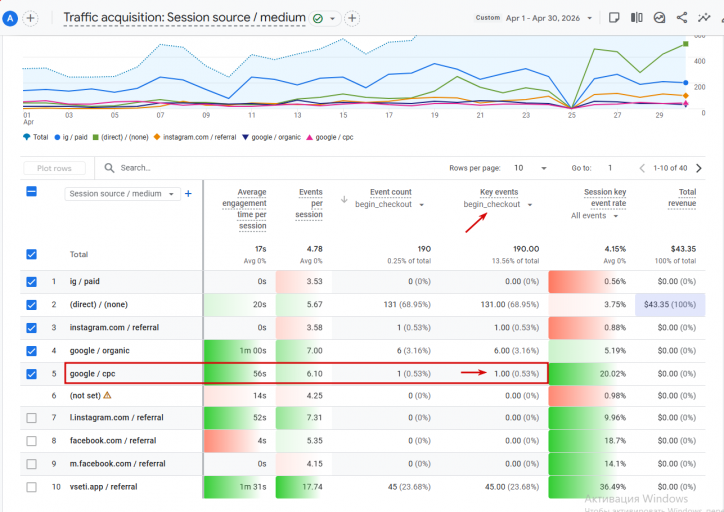Image resolution: width=724 pixels, height=512 pixels.
Task: Open the Insights sparkline icon
Action: (704, 18)
